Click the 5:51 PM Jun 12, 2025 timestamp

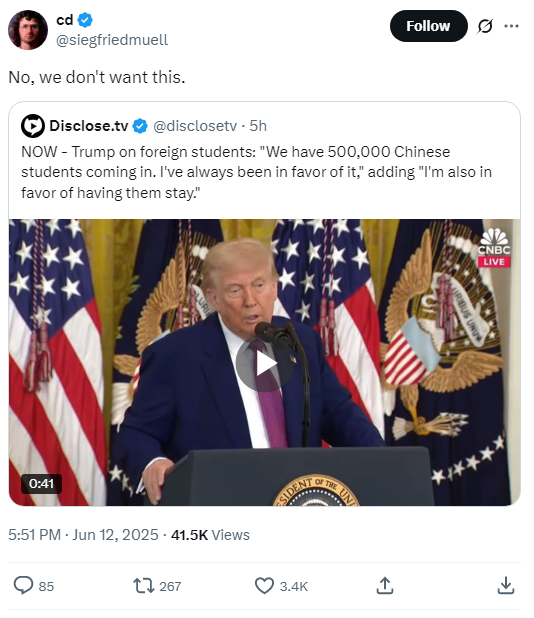click(83, 535)
